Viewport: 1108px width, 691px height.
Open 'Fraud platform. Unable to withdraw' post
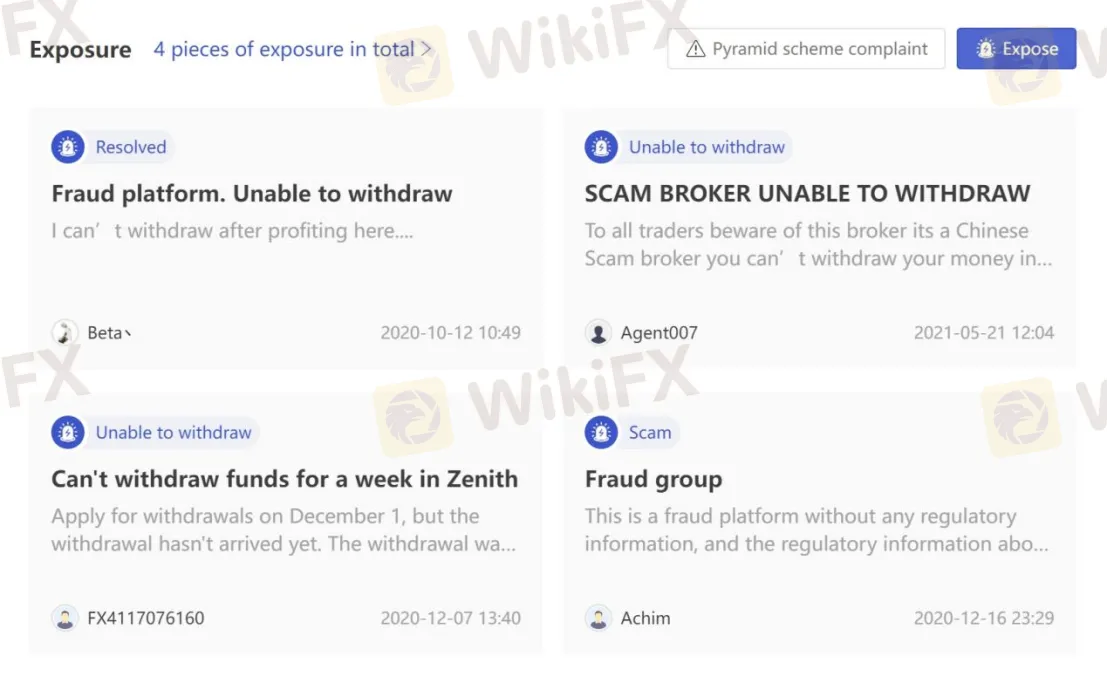[252, 194]
